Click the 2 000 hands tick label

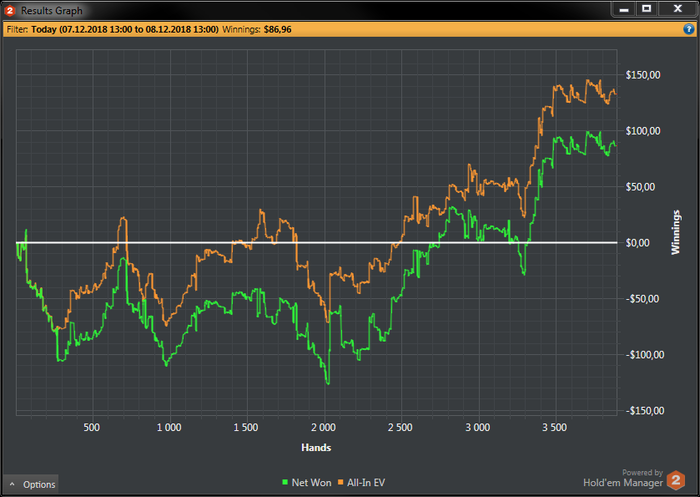coord(323,427)
